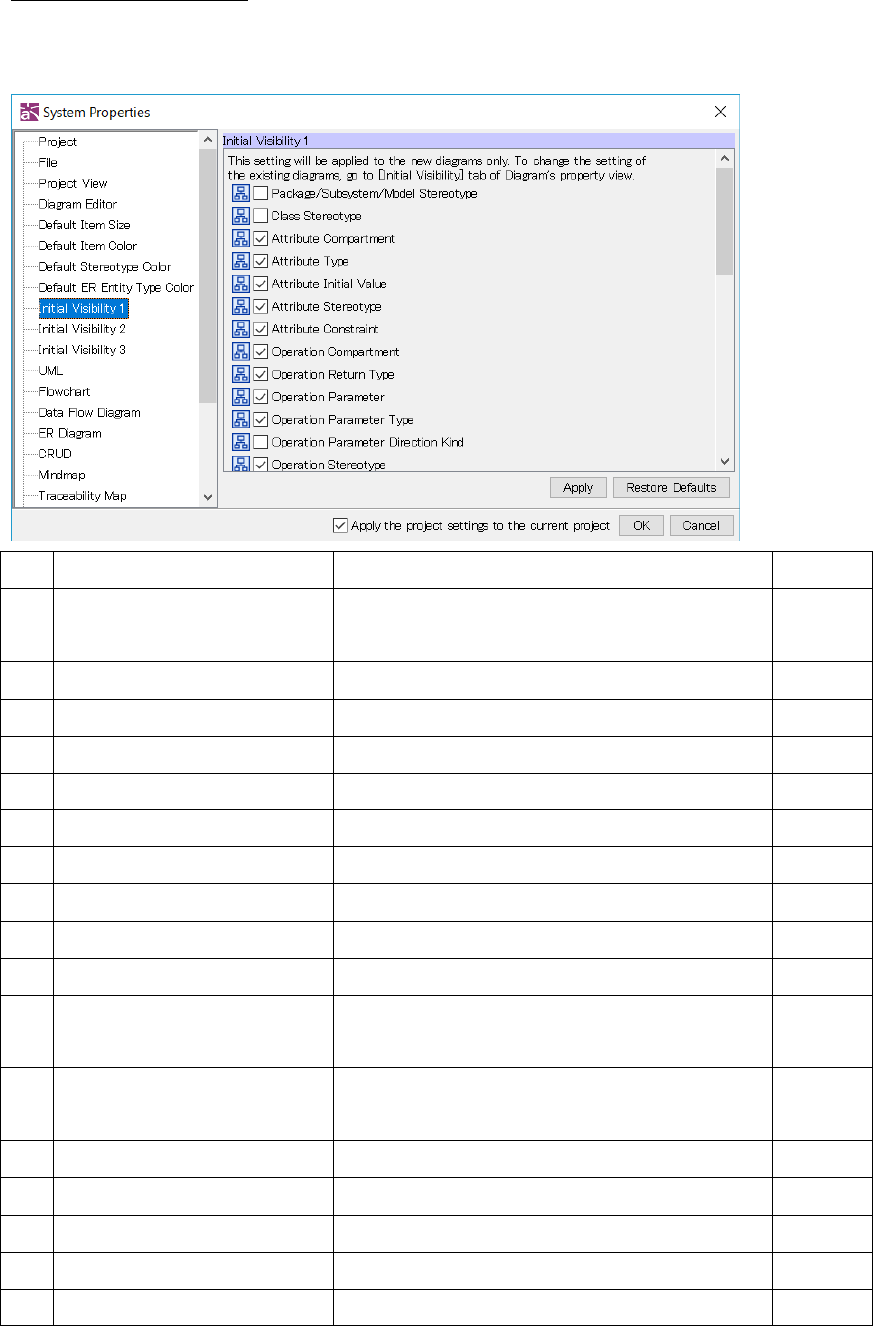
Task: Open ER Diagram settings
Action: pos(70,434)
